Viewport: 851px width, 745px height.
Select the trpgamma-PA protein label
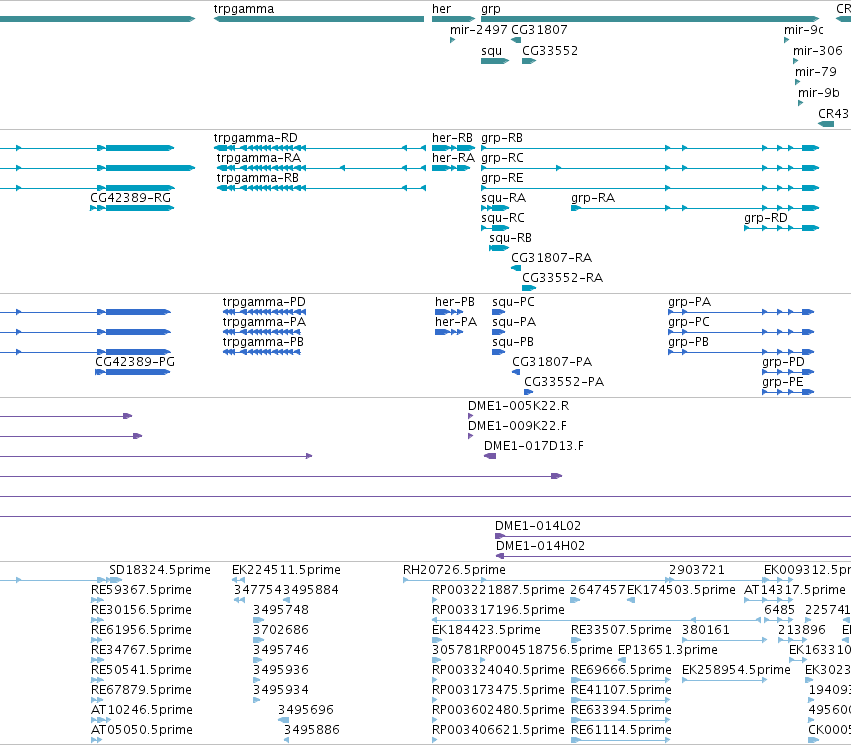coord(264,322)
